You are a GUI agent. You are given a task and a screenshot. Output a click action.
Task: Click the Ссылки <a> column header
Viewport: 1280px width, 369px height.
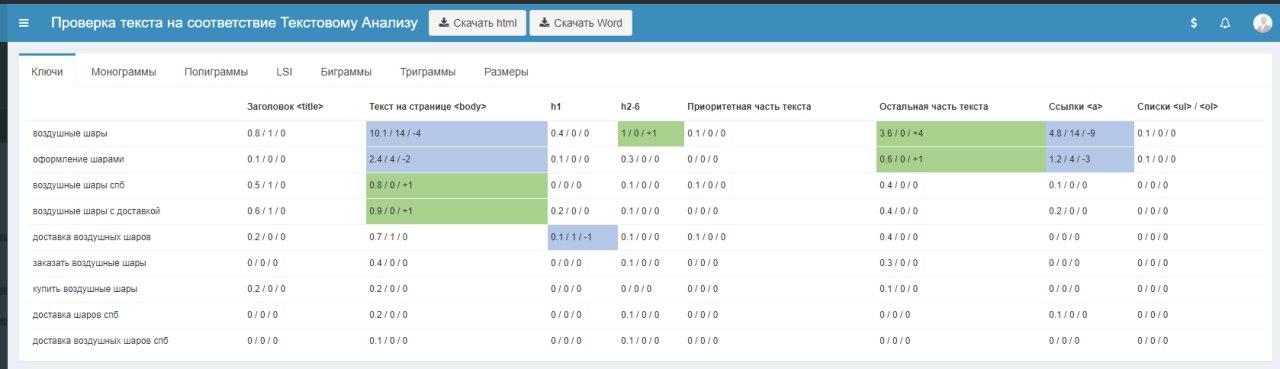[1075, 106]
